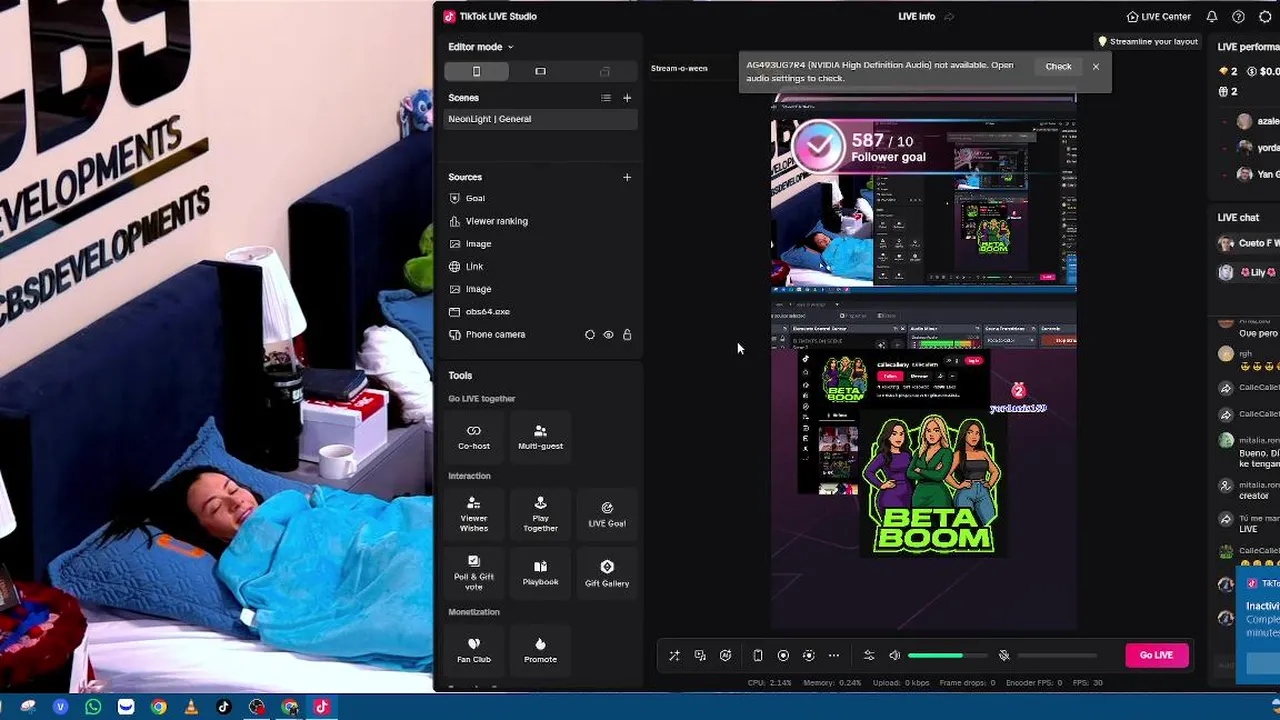The height and width of the screenshot is (720, 1280).
Task: Open TikTok LIVE Studio red taskbar icon
Action: tap(322, 707)
